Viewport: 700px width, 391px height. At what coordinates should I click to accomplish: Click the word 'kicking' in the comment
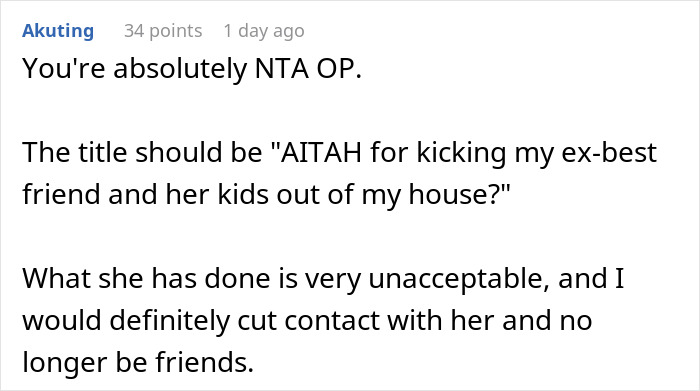pos(462,153)
